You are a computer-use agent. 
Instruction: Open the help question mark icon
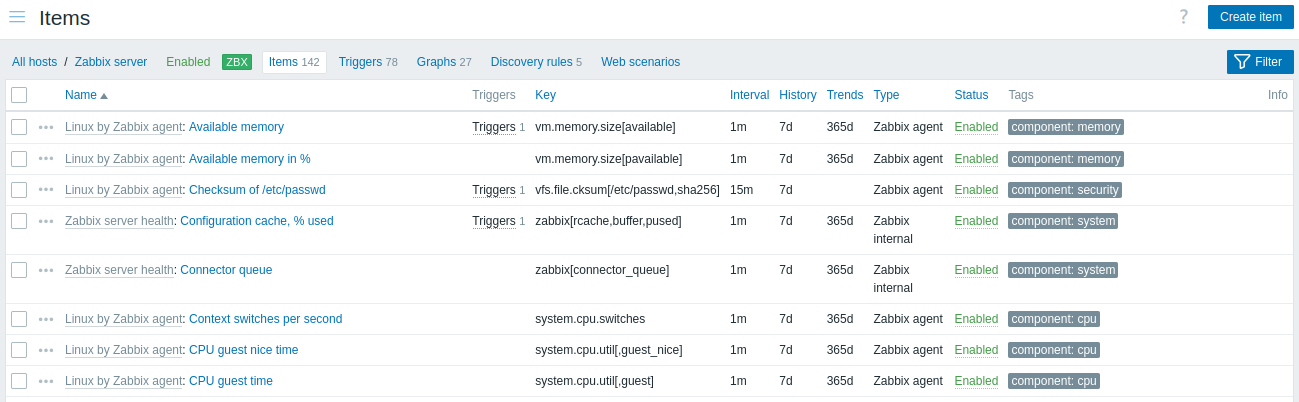tap(1184, 17)
